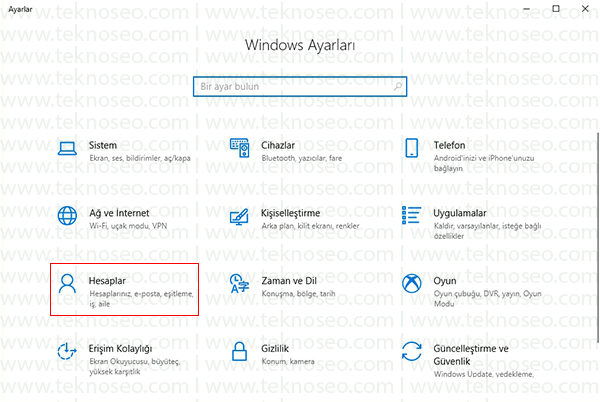Viewport: 600px width, 402px height.
Task: Go to Cihazlar settings title
Action: (x=278, y=145)
